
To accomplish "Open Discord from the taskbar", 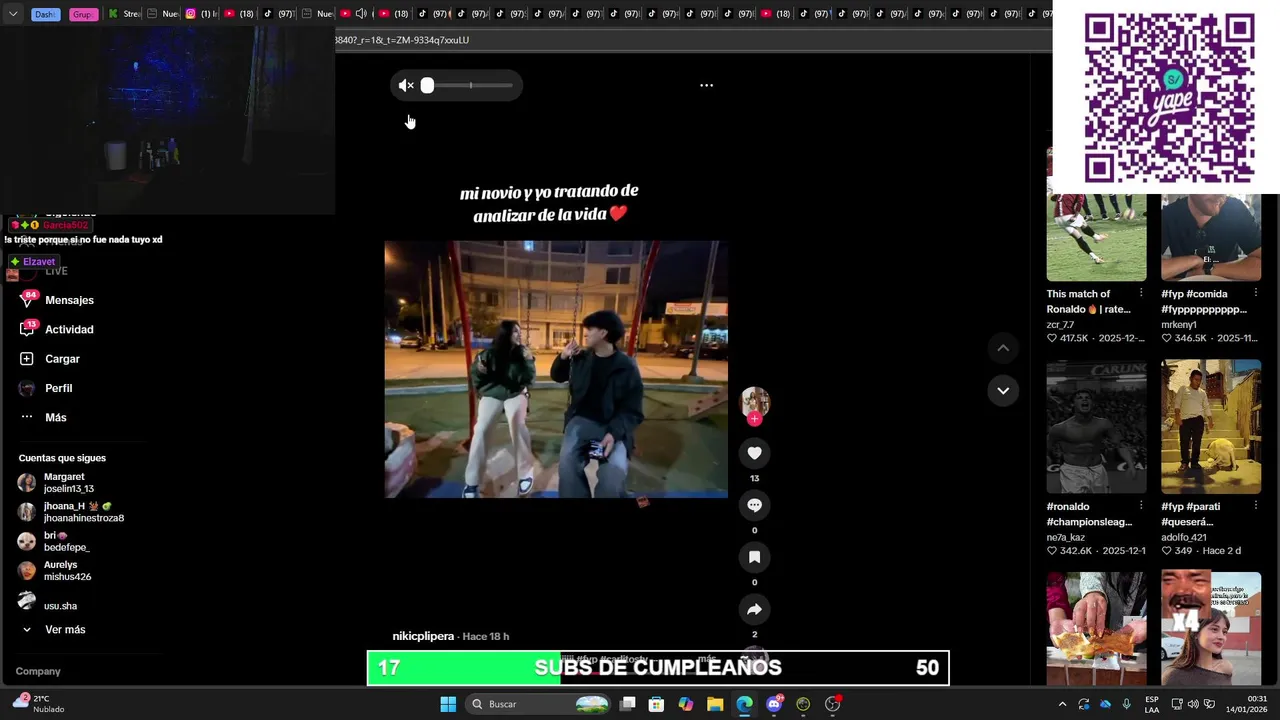I will point(773,704).
